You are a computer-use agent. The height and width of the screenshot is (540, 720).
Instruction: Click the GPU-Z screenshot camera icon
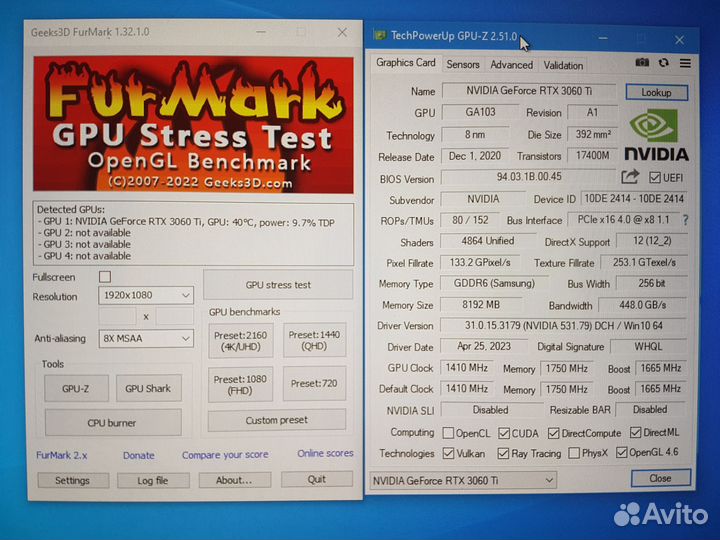[642, 63]
